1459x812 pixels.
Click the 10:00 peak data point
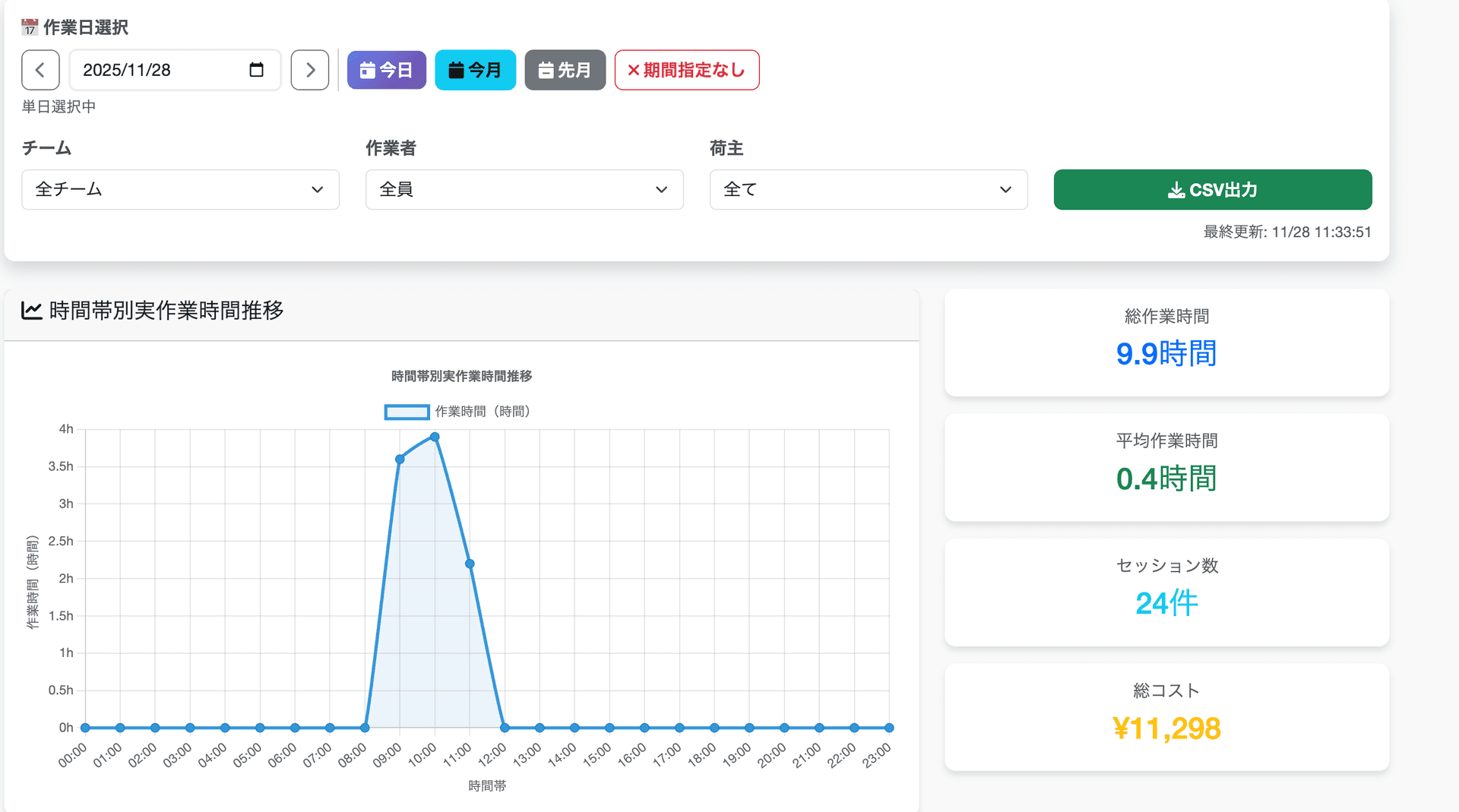point(435,437)
